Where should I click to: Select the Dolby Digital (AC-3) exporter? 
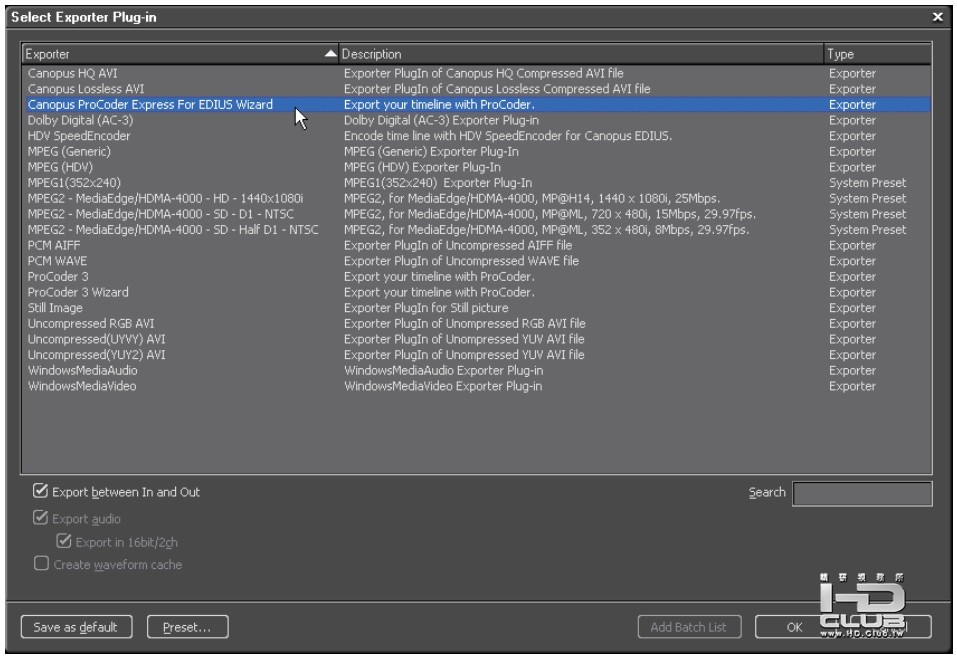click(476, 120)
